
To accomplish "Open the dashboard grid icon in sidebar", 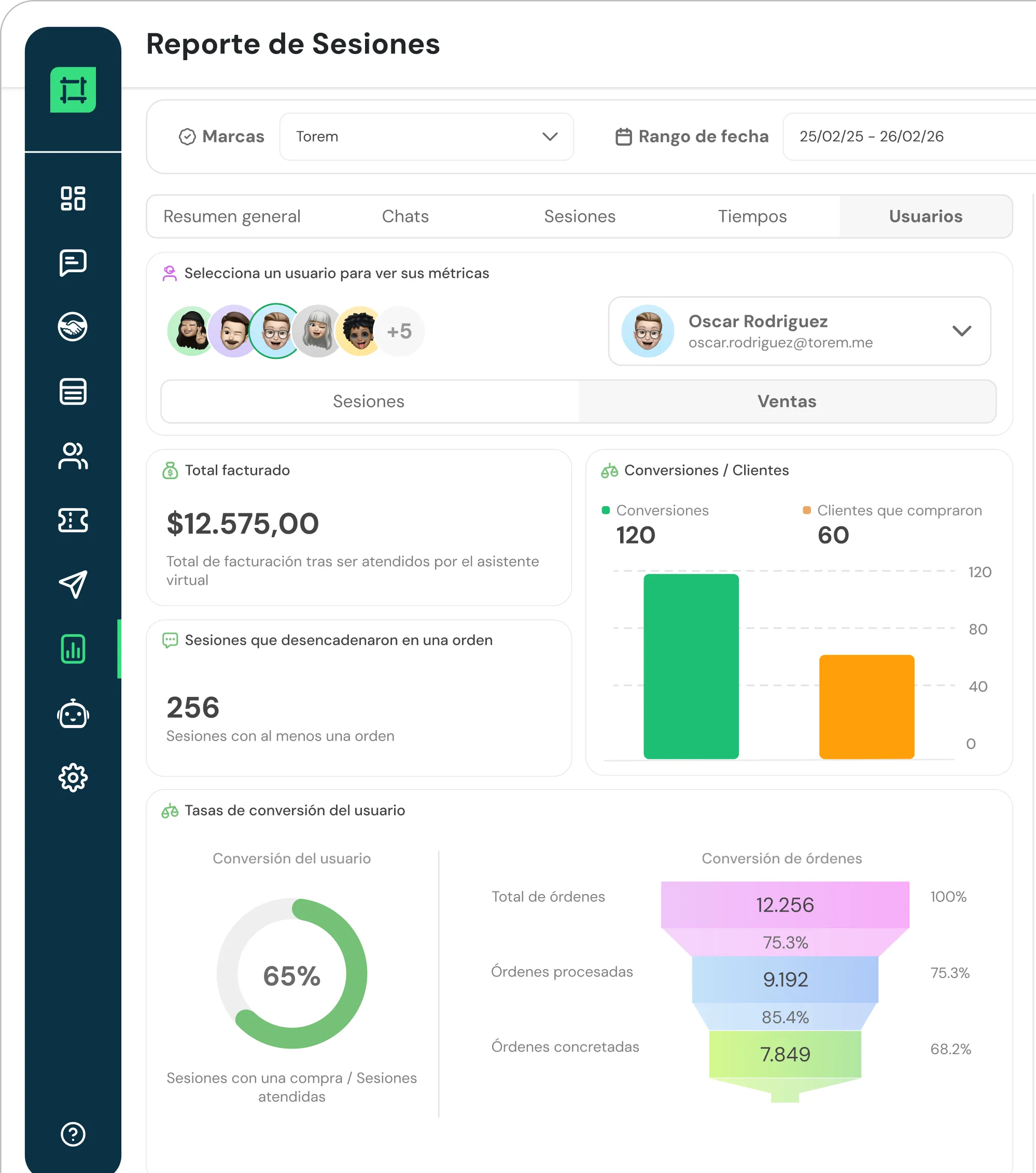I will (x=73, y=199).
